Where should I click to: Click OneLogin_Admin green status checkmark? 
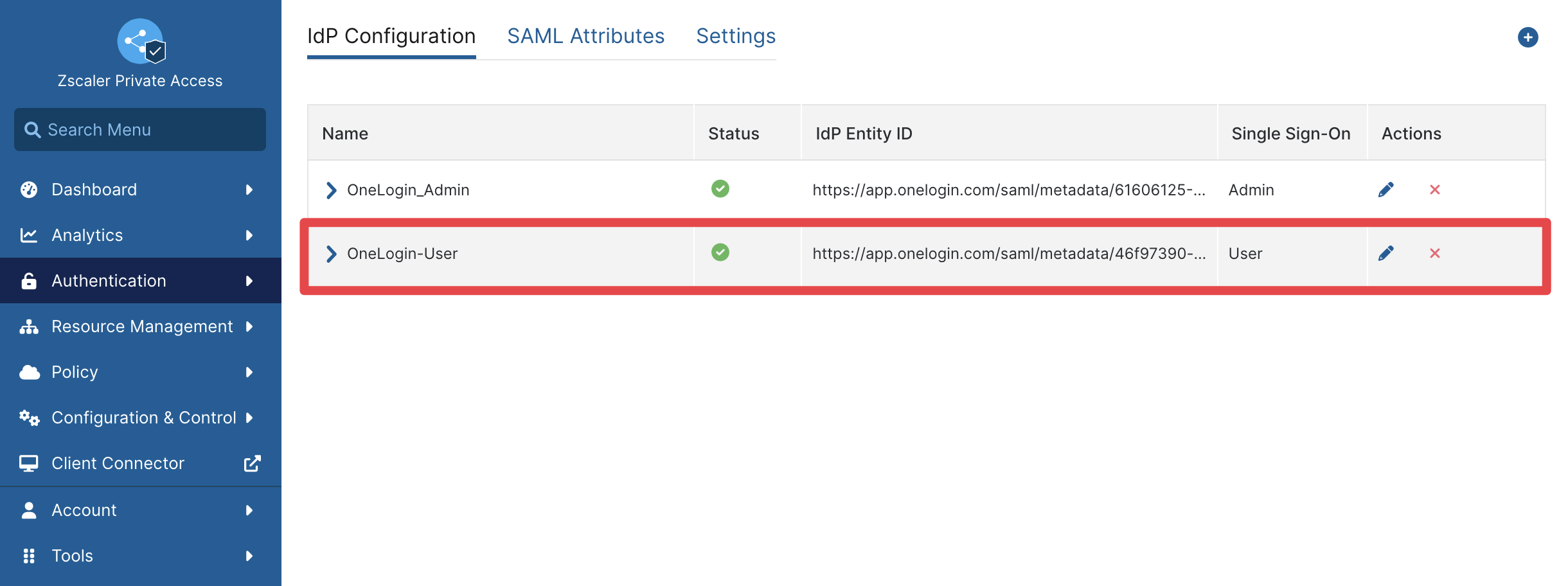click(x=720, y=188)
